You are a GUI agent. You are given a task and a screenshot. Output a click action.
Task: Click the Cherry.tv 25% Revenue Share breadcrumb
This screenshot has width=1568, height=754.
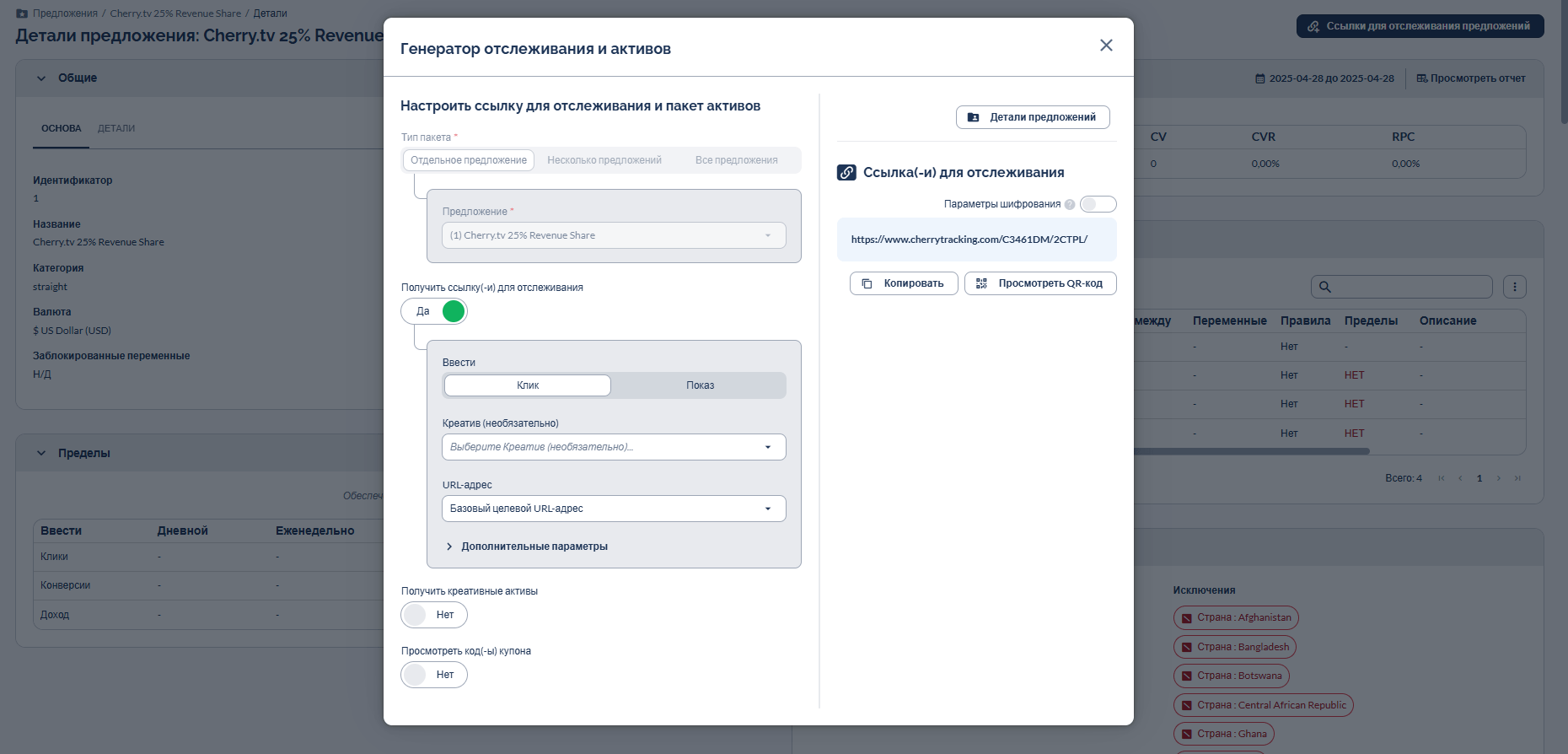coord(175,13)
